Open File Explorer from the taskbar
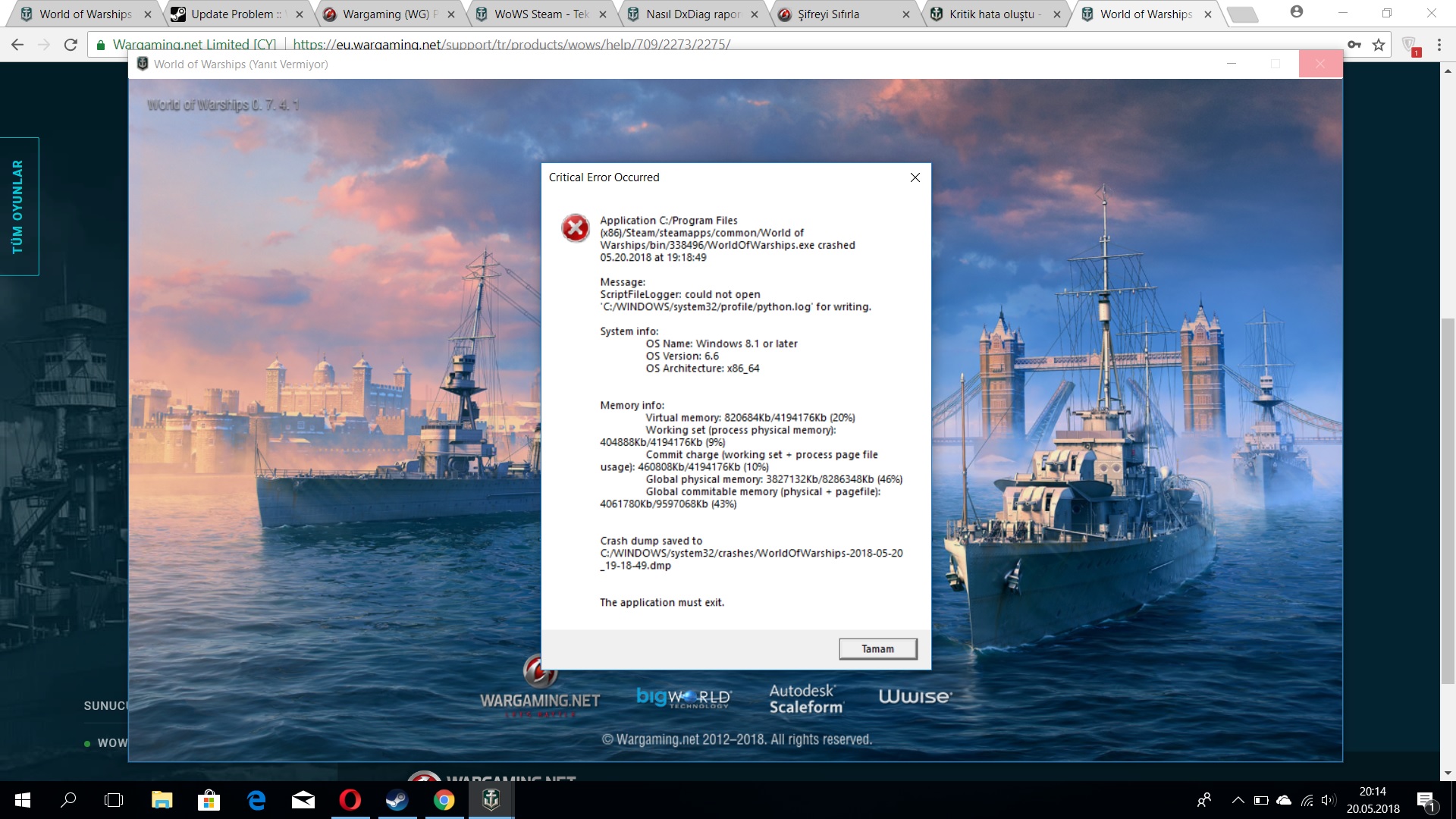 [x=162, y=800]
